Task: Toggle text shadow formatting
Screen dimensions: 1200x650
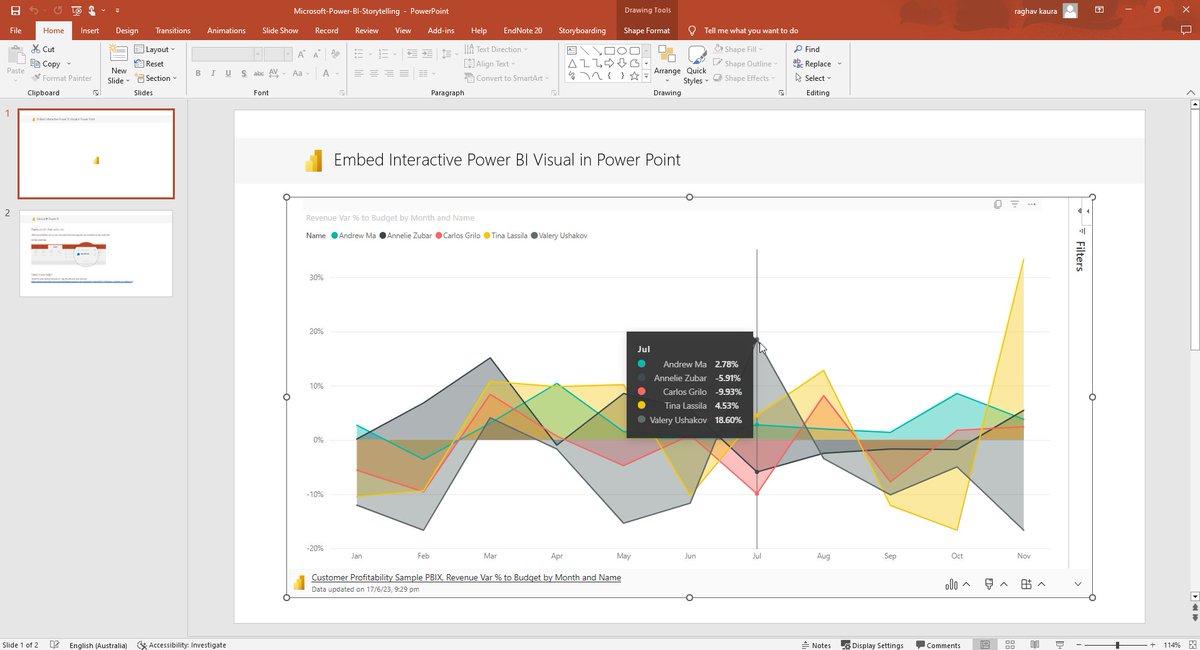Action: [244, 73]
